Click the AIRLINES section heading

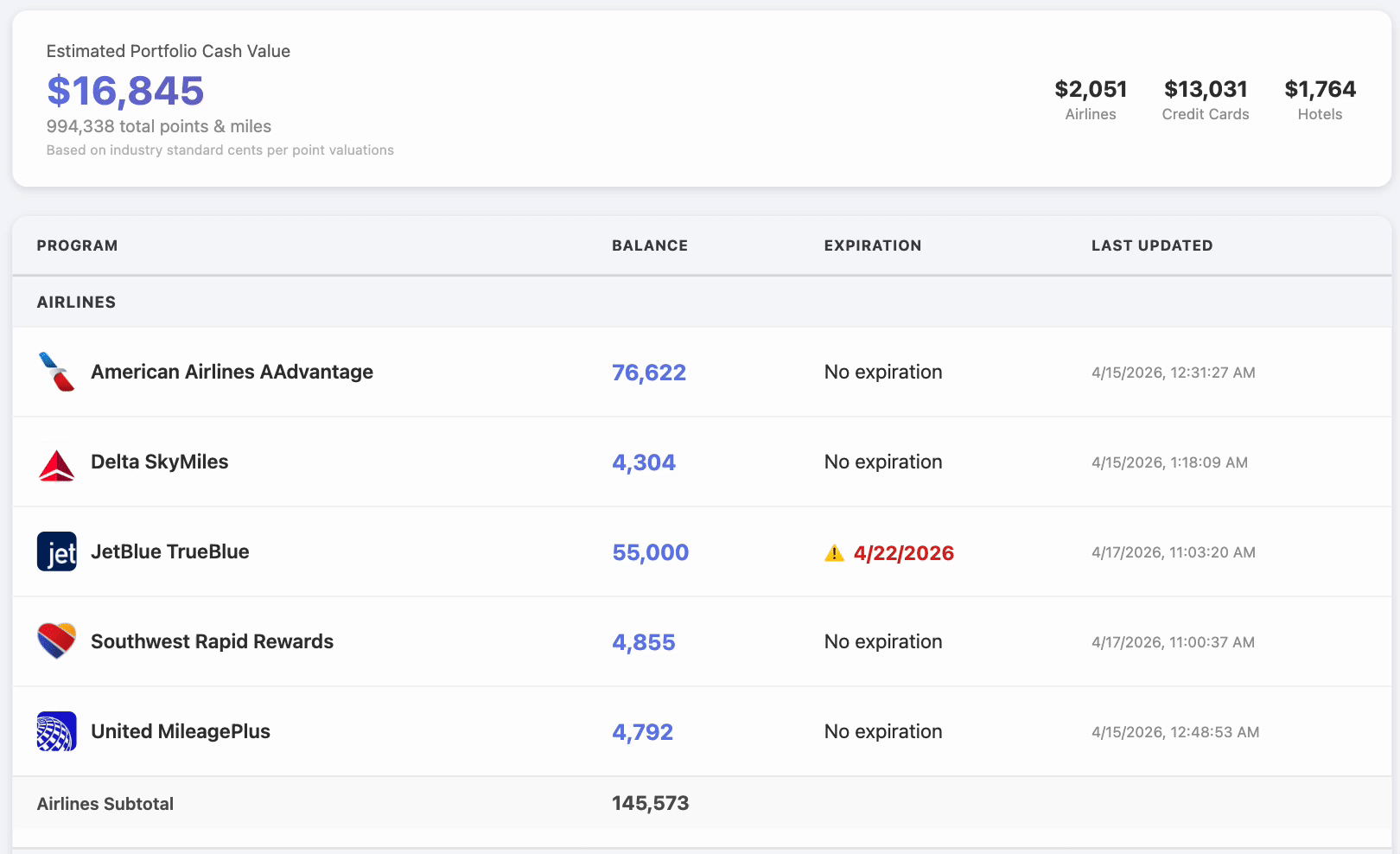[76, 303]
